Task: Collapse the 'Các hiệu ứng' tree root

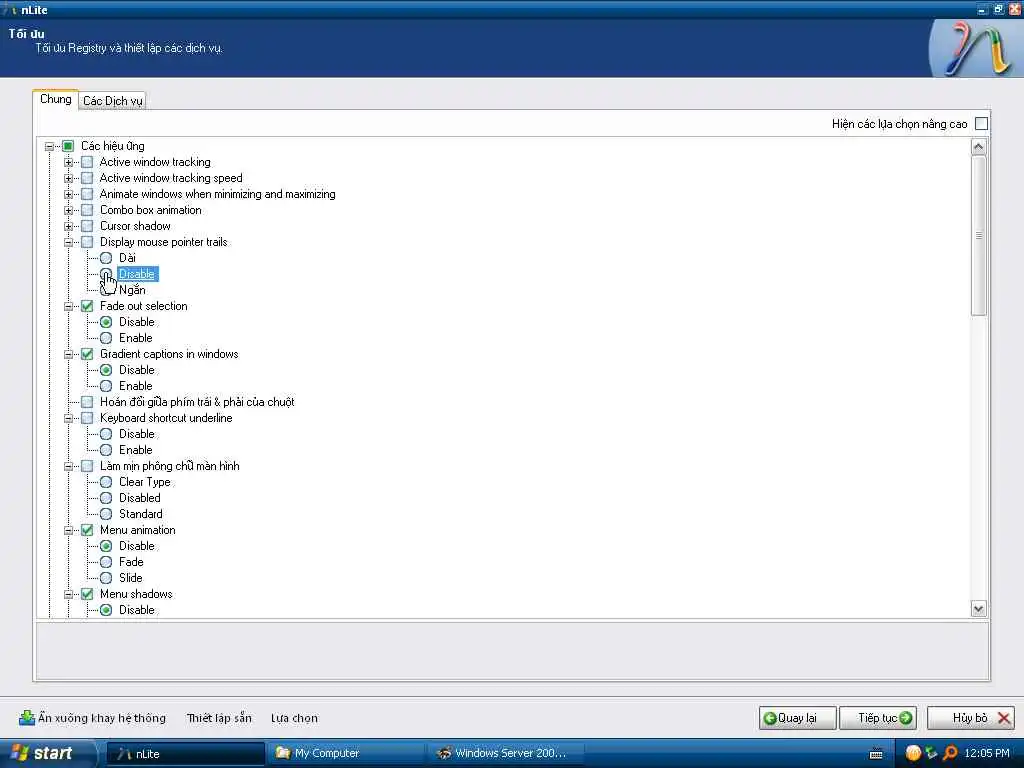Action: [49, 146]
